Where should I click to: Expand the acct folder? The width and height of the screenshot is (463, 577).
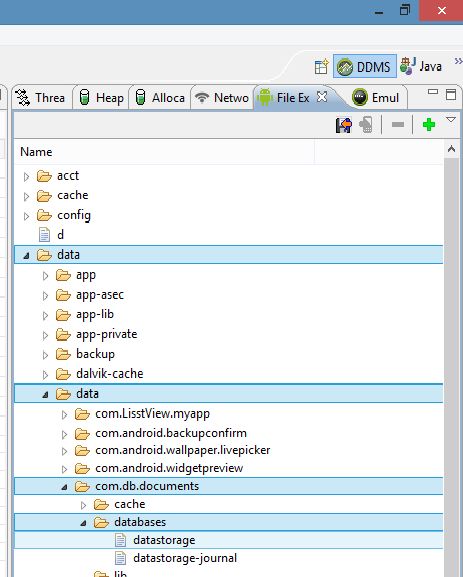tap(26, 177)
